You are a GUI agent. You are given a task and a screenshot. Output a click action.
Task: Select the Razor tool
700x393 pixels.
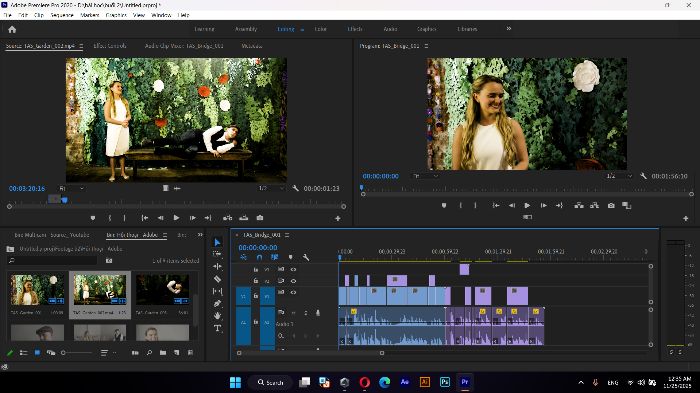click(217, 279)
